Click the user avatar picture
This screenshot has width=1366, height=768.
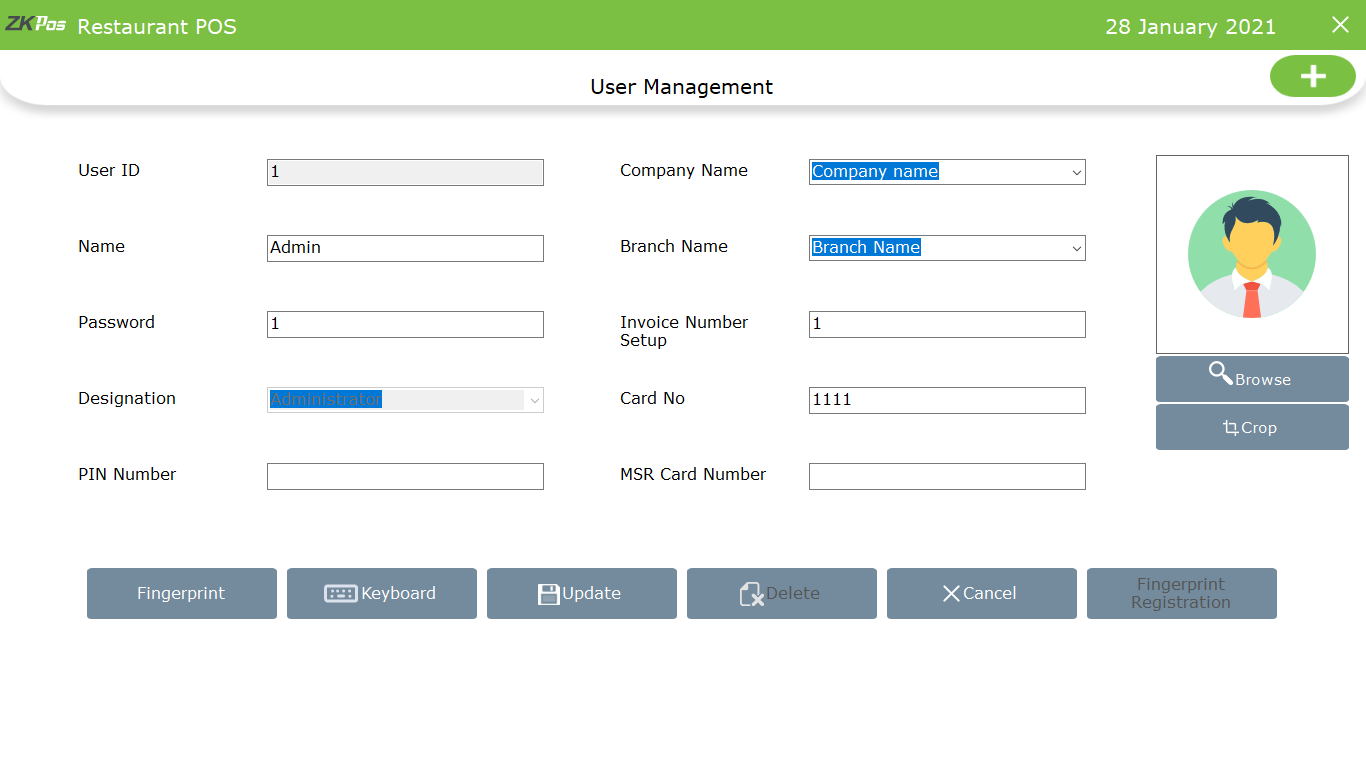click(x=1252, y=254)
